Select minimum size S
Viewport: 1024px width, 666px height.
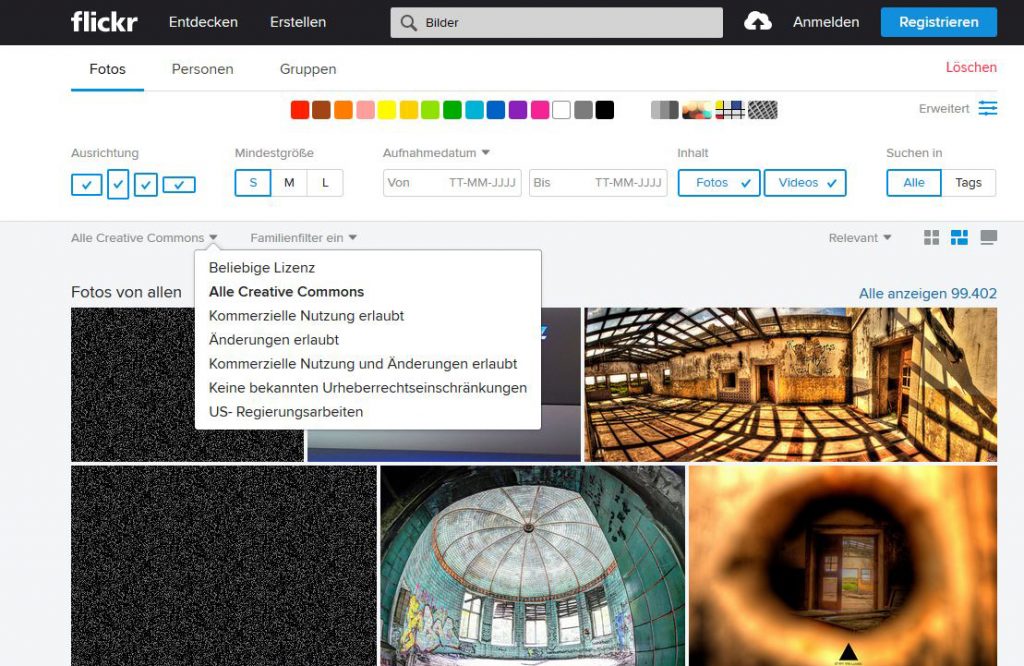click(x=253, y=183)
